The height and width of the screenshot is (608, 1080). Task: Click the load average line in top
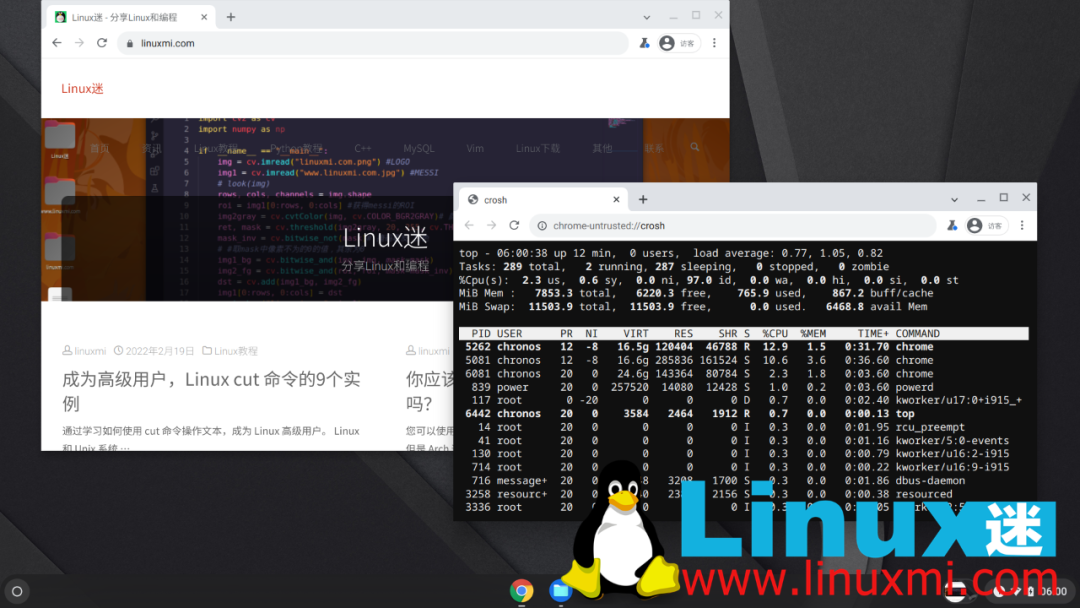point(671,253)
